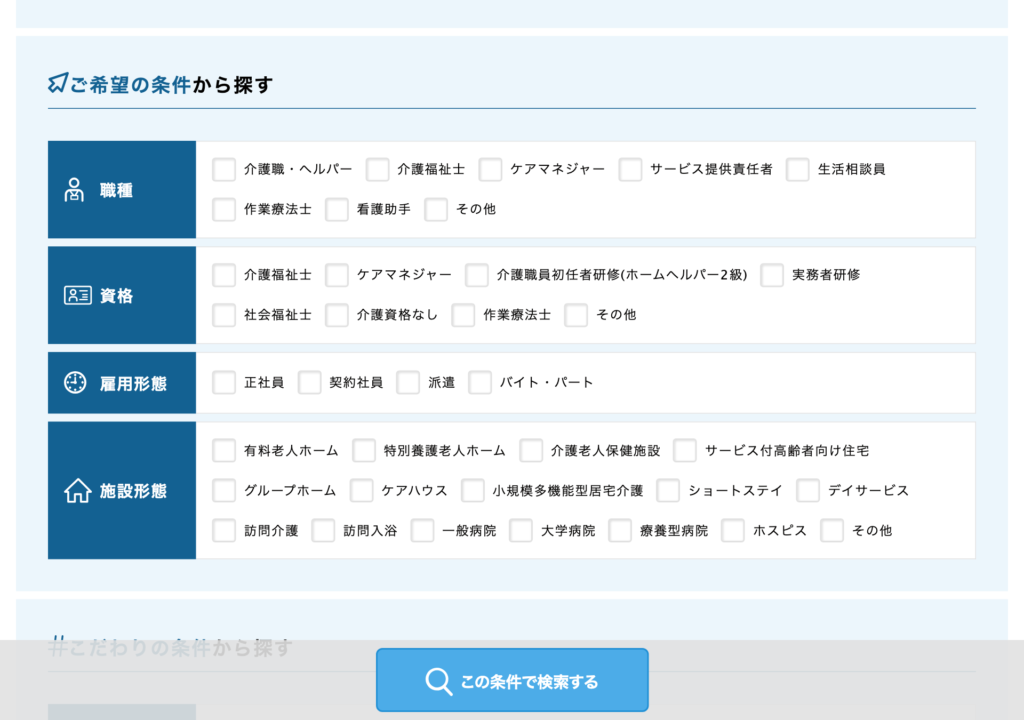Image resolution: width=1024 pixels, height=720 pixels.
Task: Click the house icon beside 施設形態
Action: coord(78,491)
